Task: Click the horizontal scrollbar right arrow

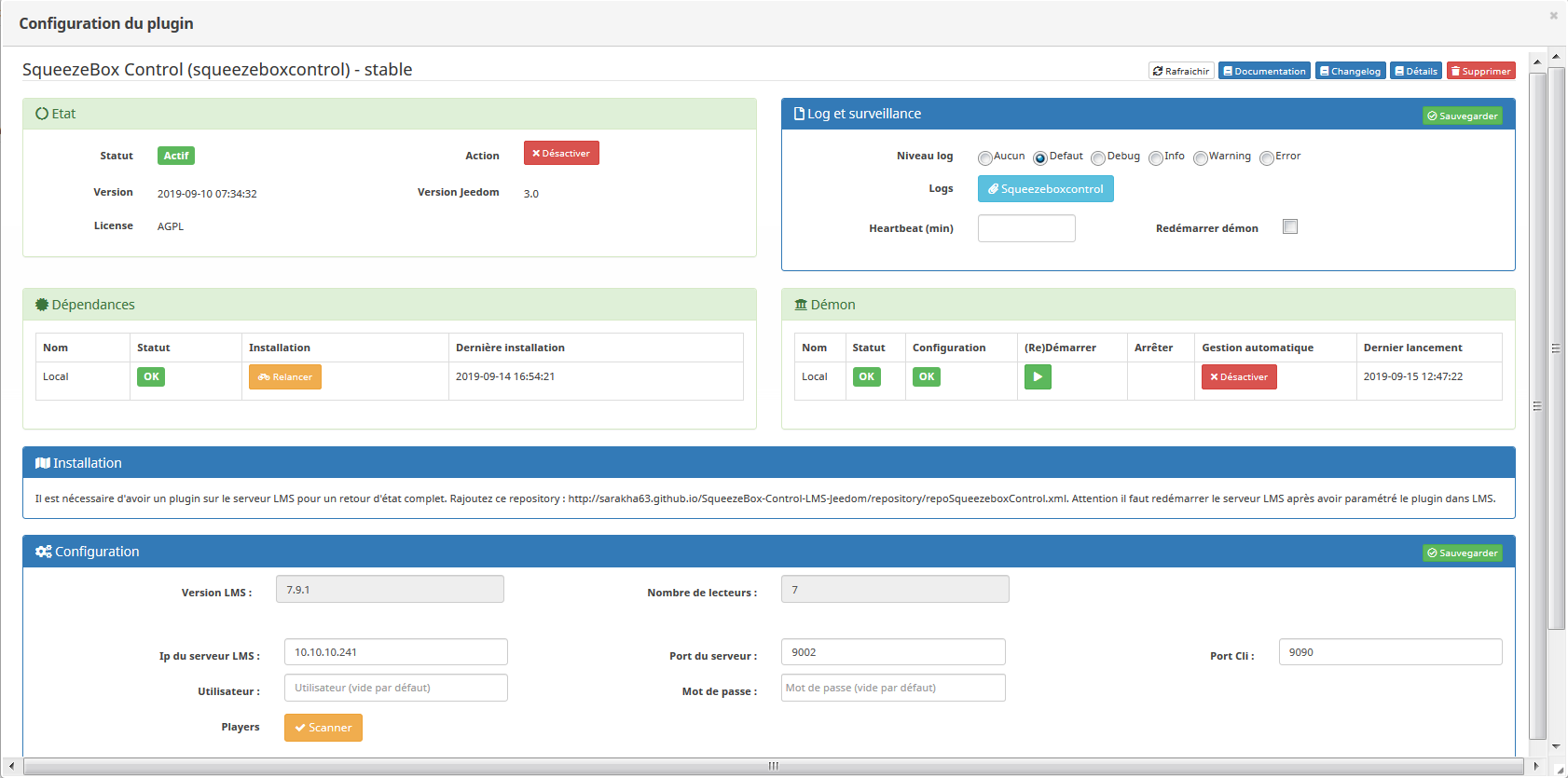Action: point(1537,766)
